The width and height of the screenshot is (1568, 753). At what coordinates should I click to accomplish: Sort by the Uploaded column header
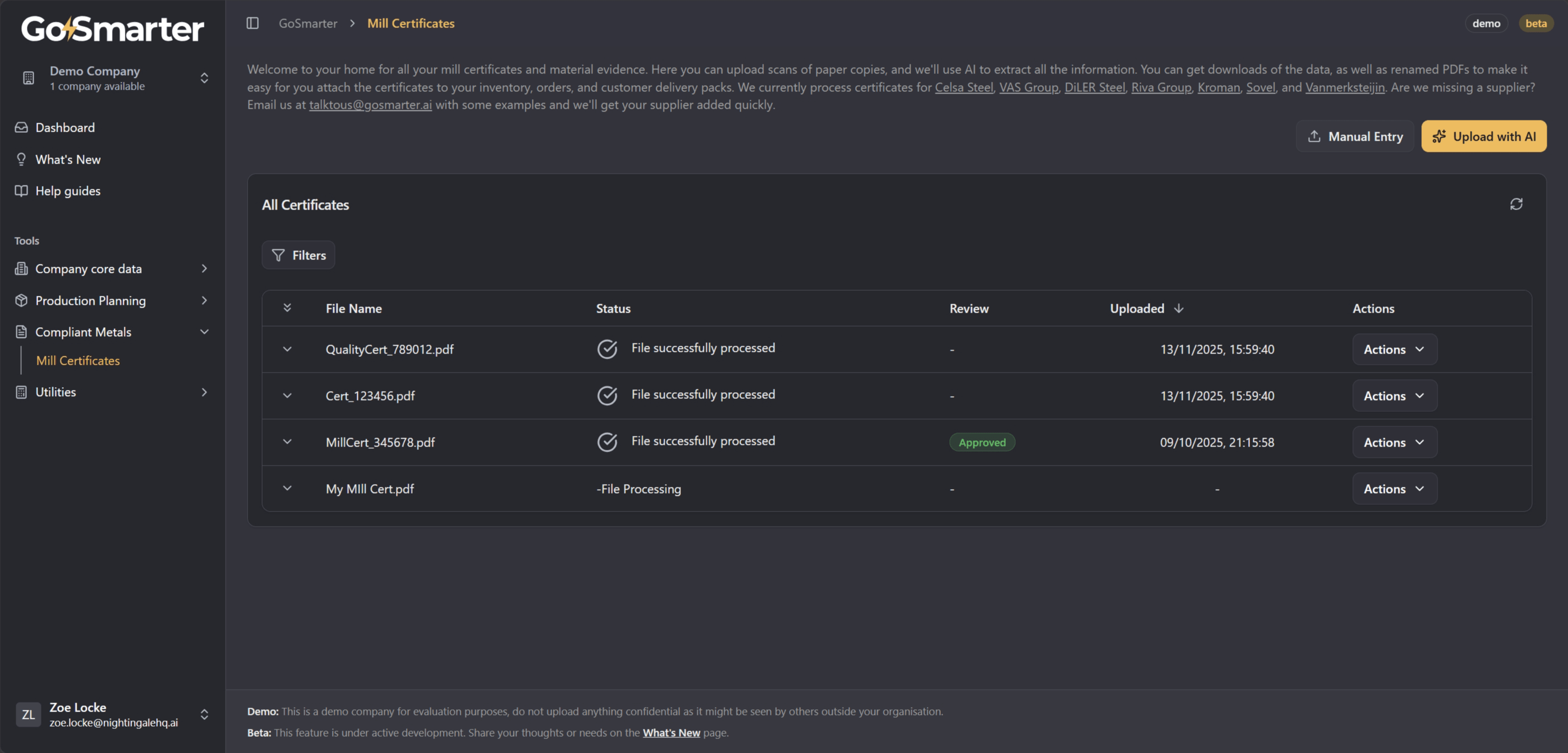tap(1137, 308)
